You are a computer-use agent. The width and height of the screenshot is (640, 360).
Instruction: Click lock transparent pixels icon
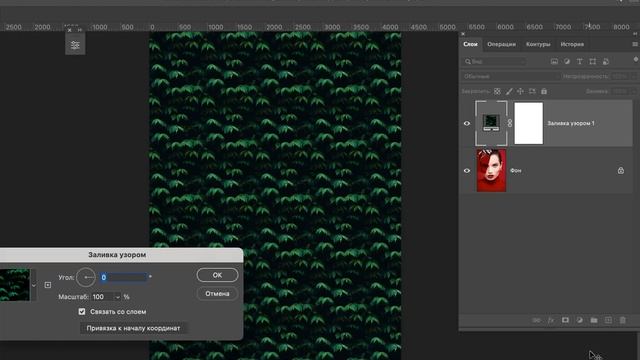(497, 91)
